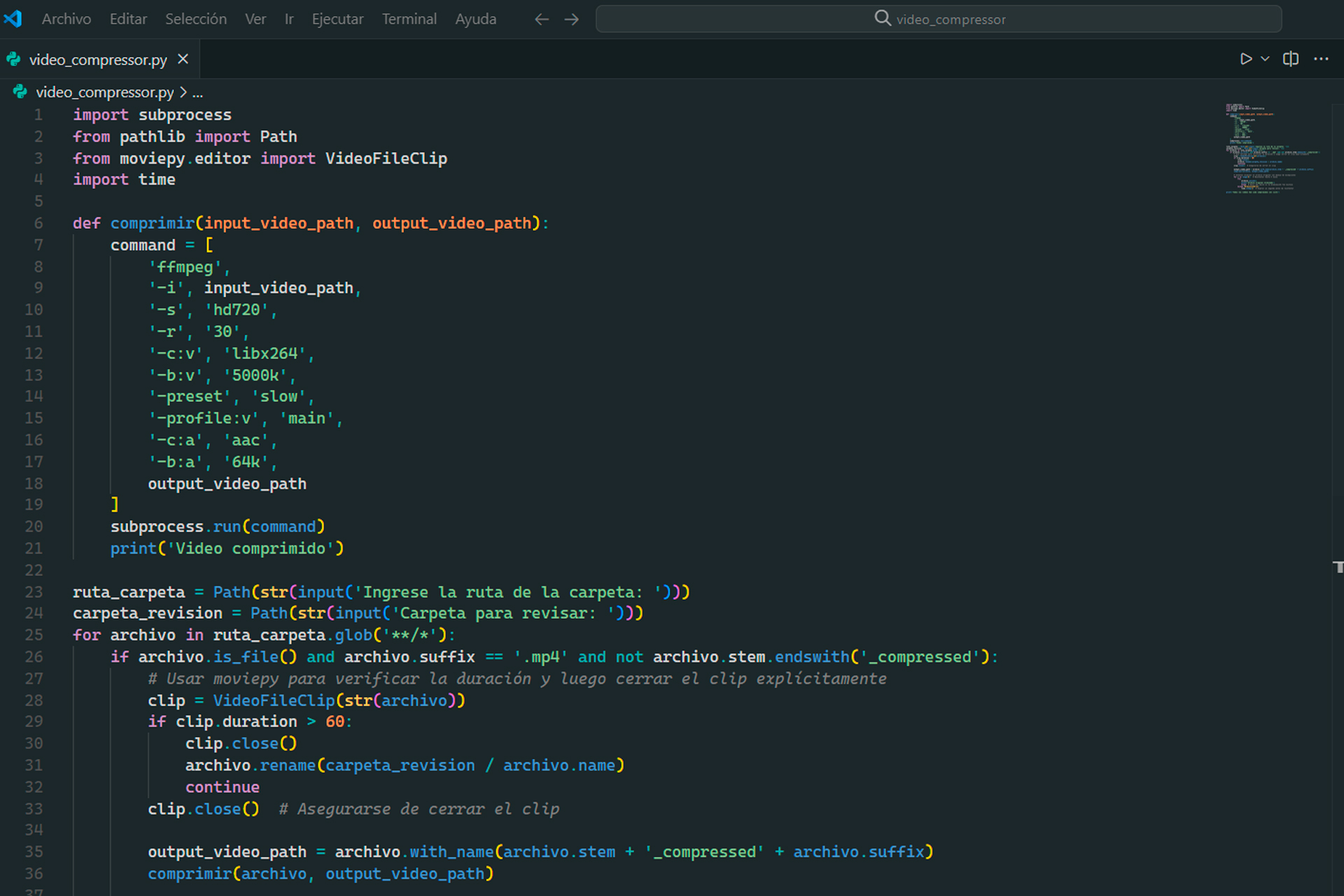Click the VS Code logo icon
Screen dimensions: 1344x896
pyautogui.click(x=13, y=19)
